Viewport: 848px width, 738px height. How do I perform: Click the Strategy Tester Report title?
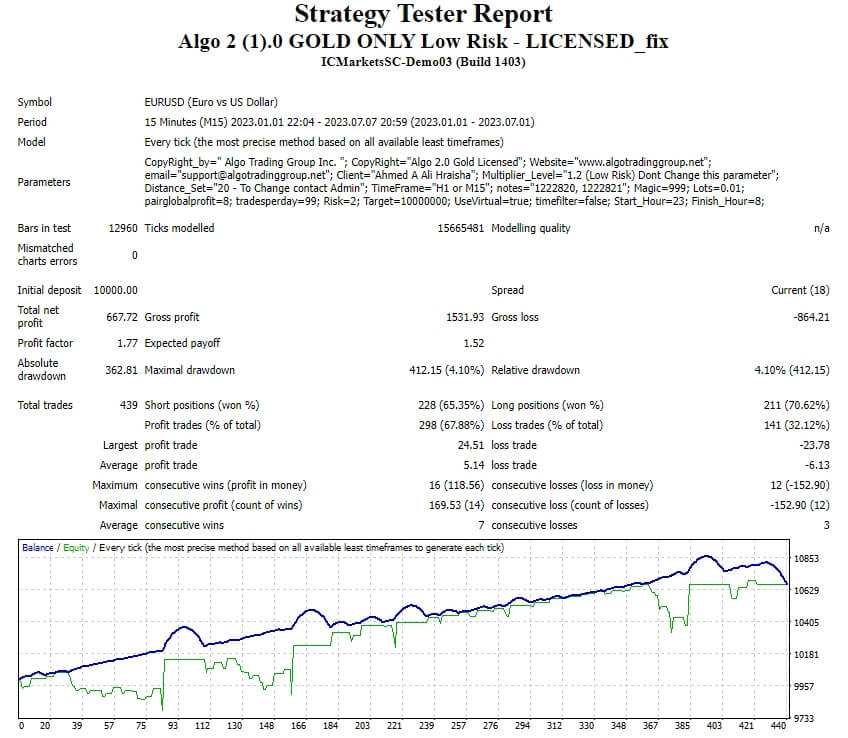click(x=424, y=14)
